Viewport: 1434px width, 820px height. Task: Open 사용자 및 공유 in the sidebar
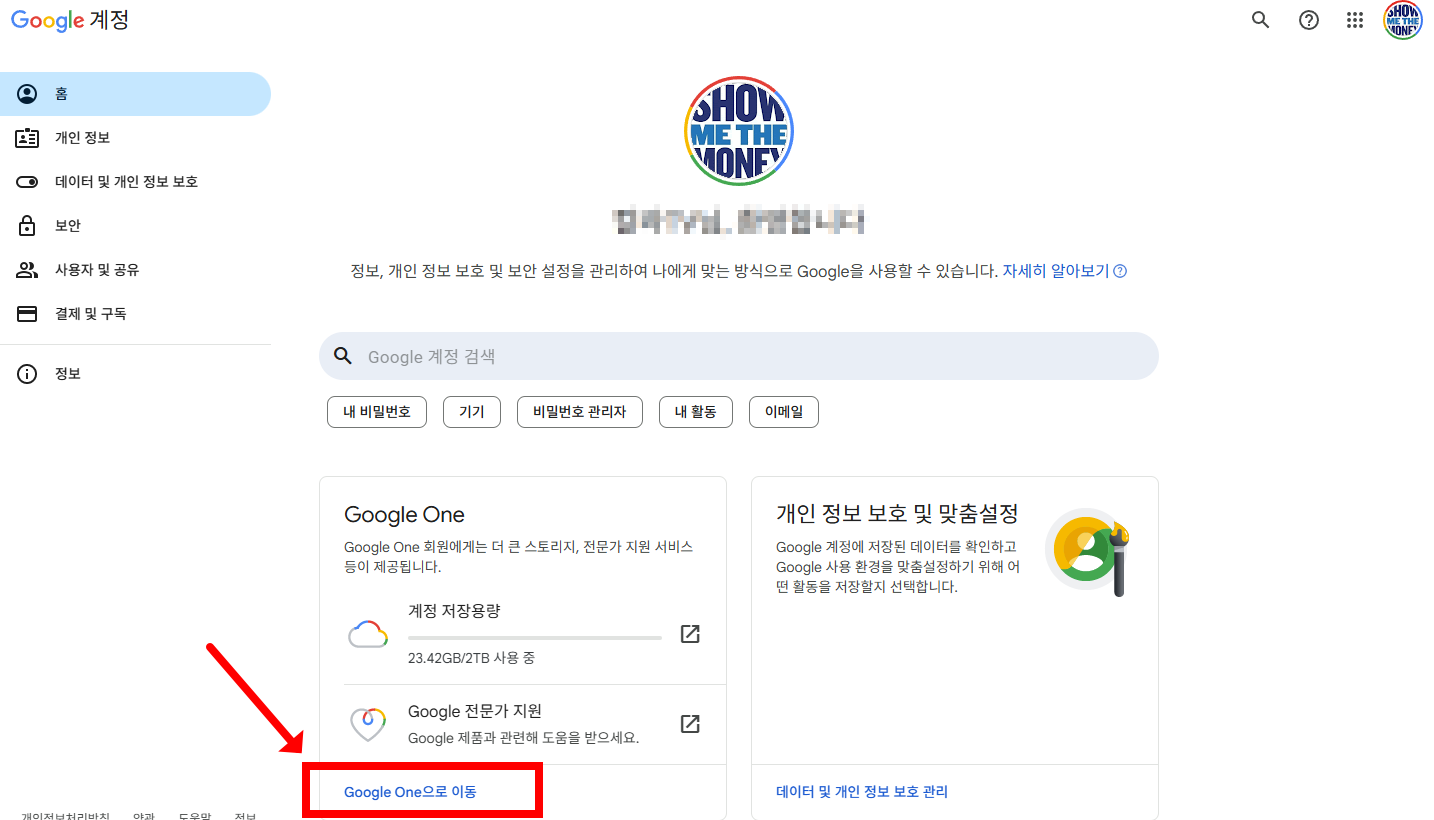coord(135,270)
